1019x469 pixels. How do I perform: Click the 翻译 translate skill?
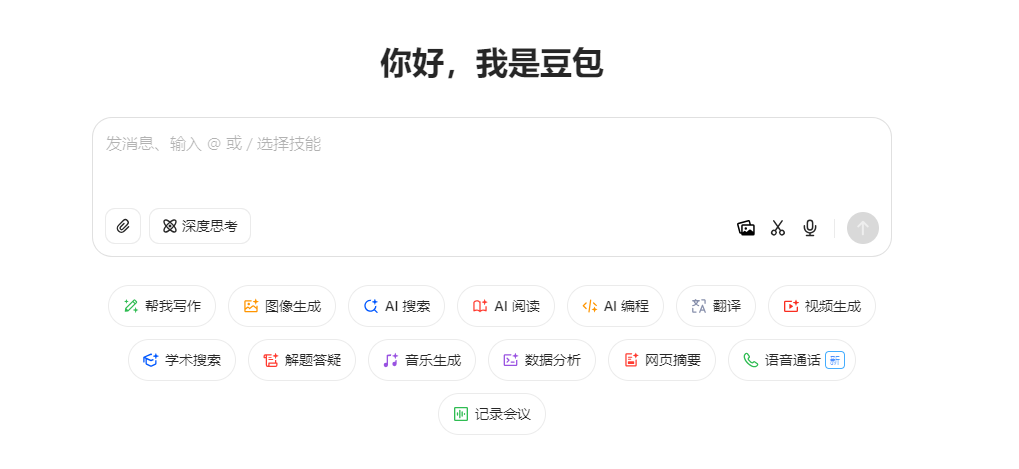(x=716, y=306)
